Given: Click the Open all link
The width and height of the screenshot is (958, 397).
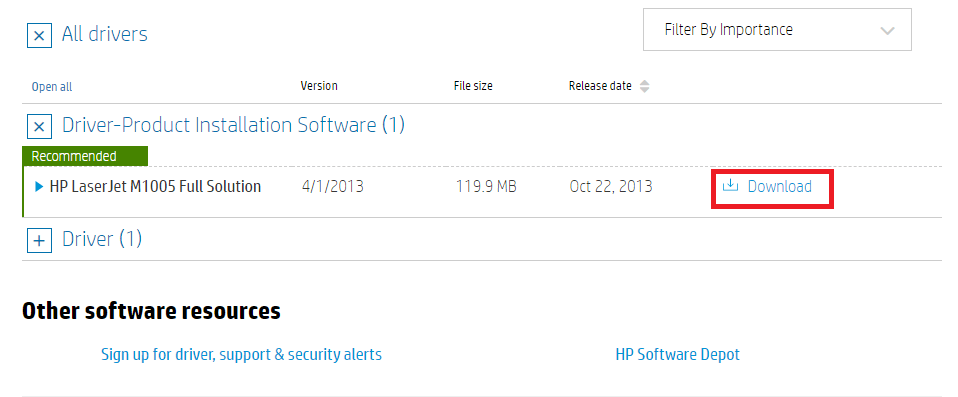Looking at the screenshot, I should (x=52, y=87).
